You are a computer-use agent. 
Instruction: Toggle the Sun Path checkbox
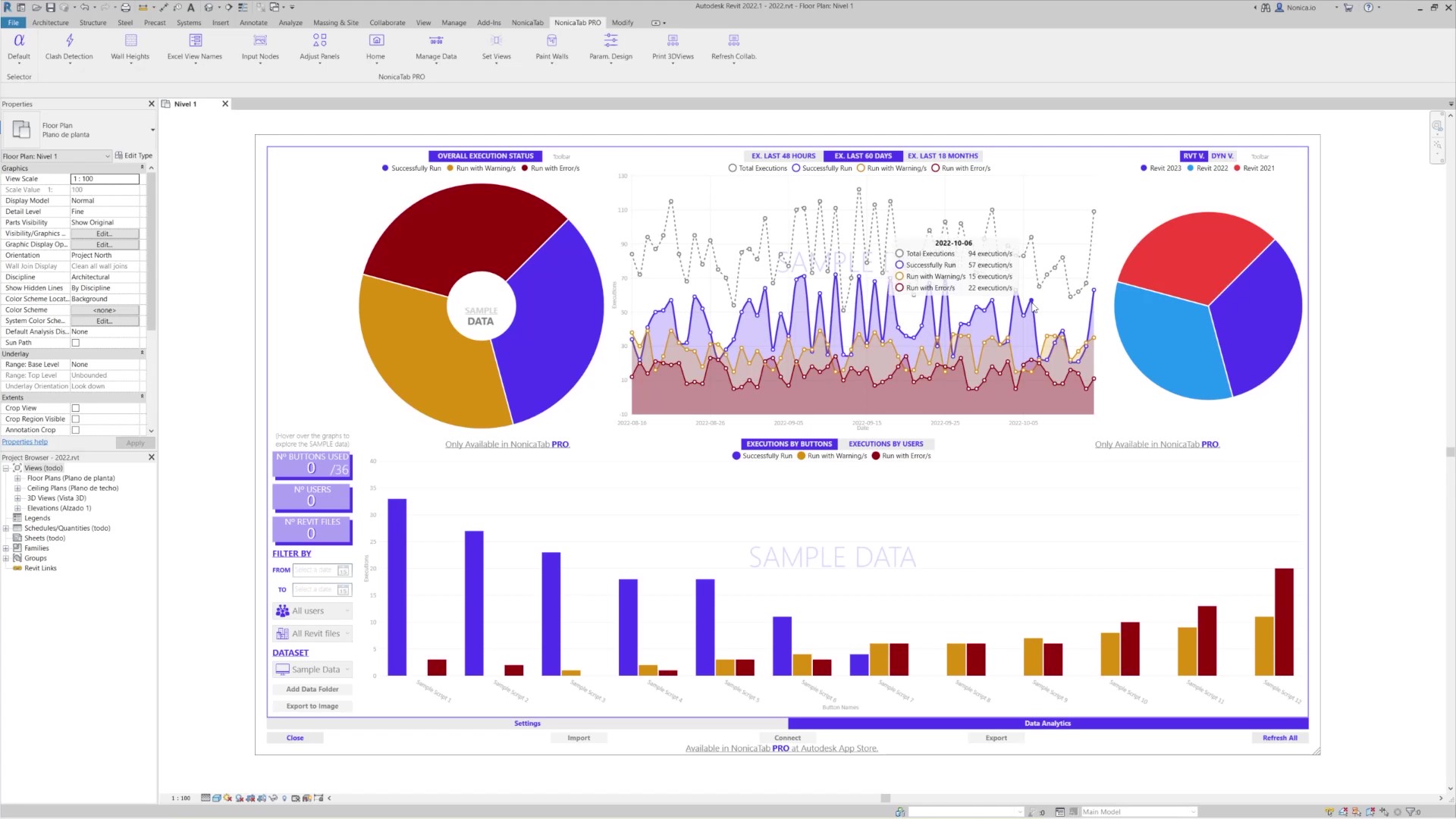(x=76, y=344)
